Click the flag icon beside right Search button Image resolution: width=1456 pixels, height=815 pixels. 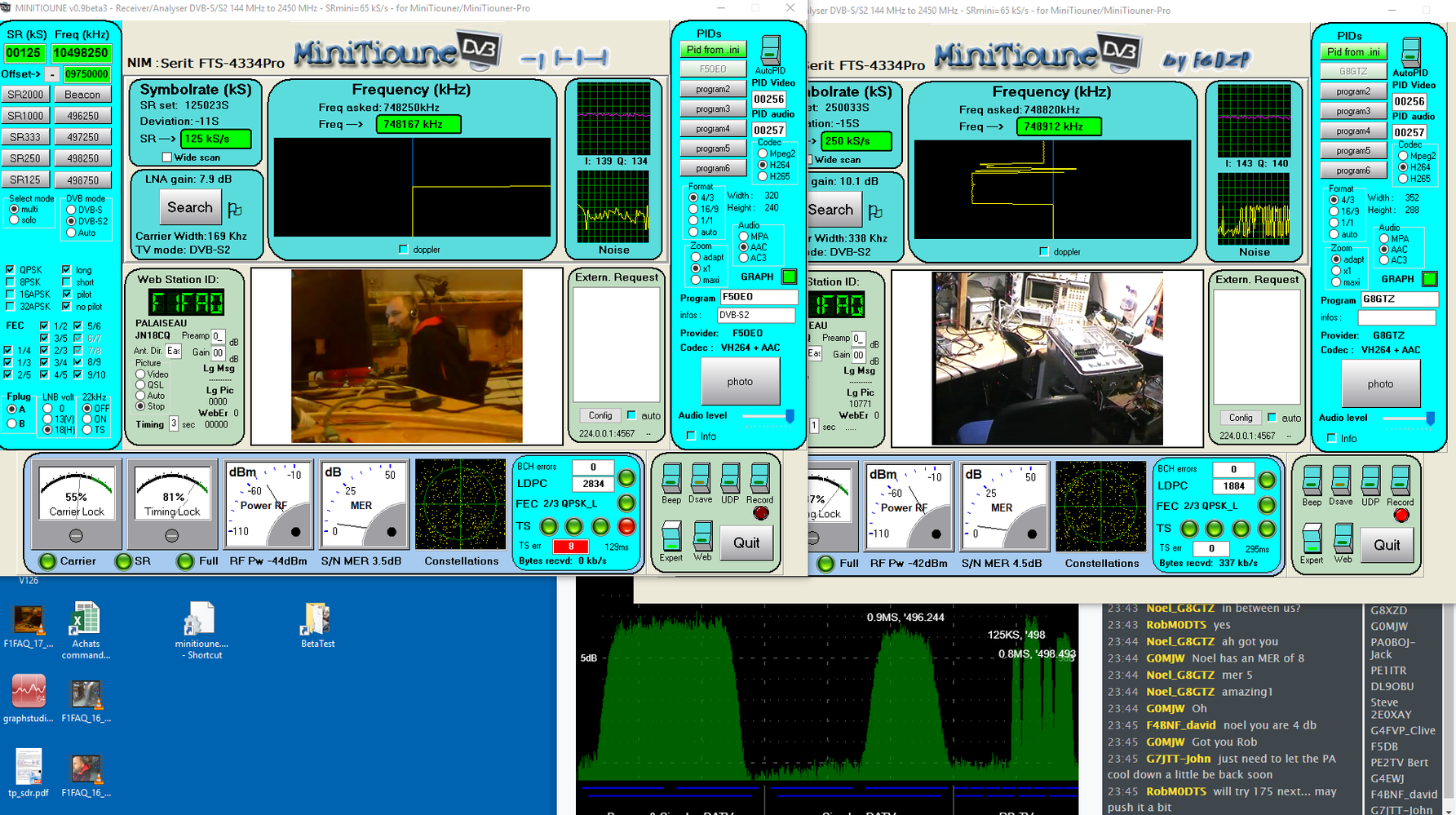(875, 212)
